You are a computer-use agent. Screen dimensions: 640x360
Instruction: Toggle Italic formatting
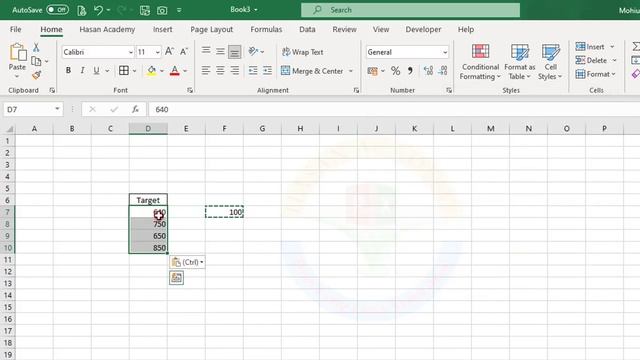click(82, 71)
